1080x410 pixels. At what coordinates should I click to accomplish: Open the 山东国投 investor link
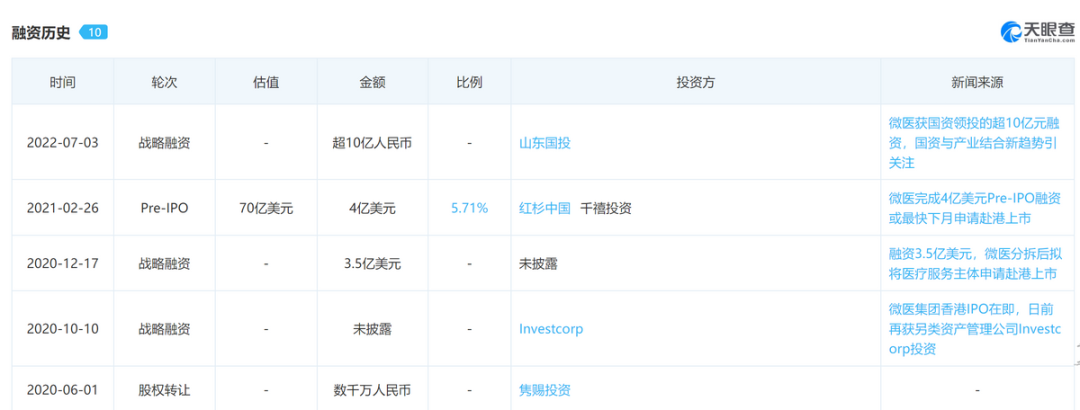click(545, 143)
